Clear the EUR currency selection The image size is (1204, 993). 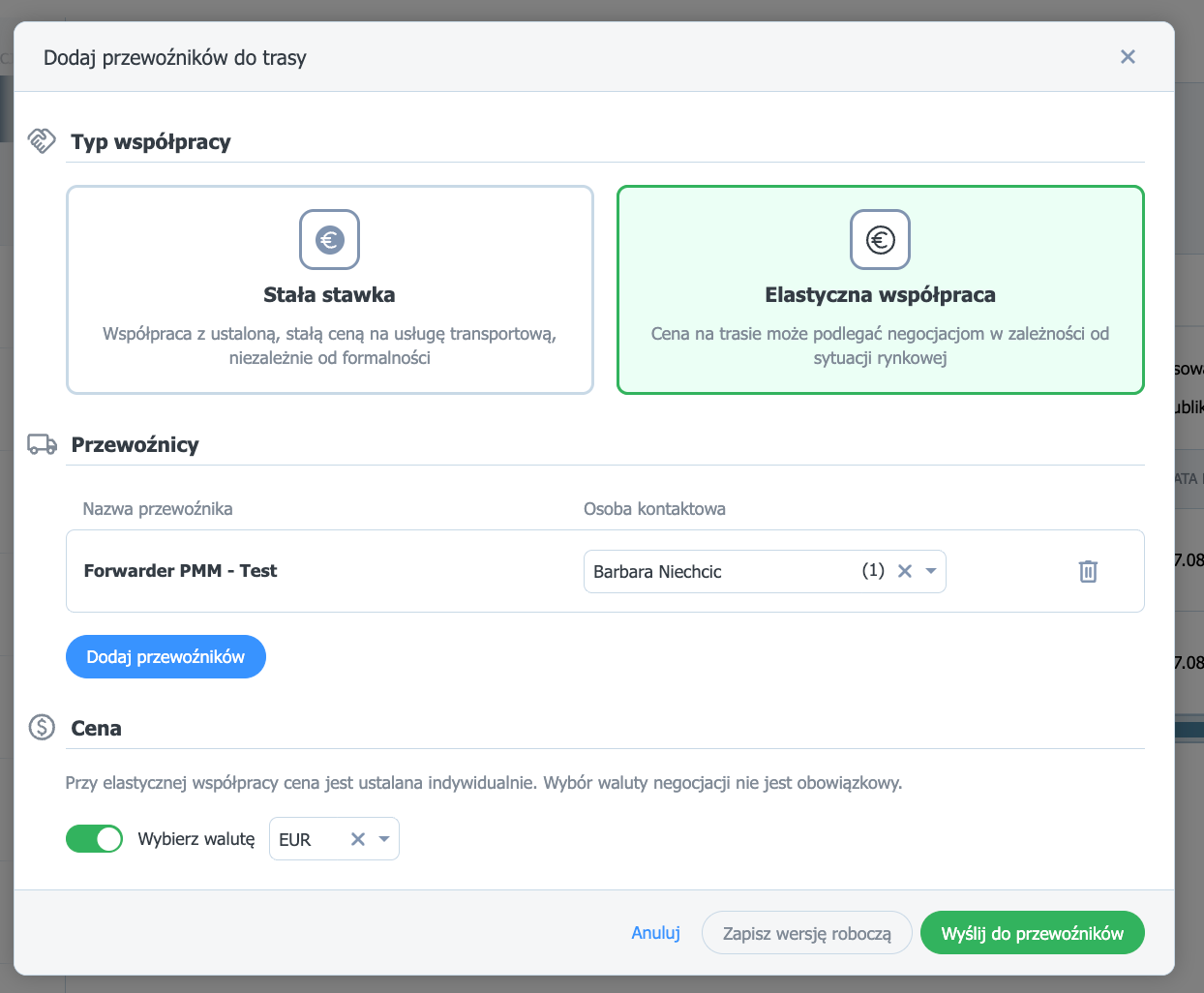(358, 839)
